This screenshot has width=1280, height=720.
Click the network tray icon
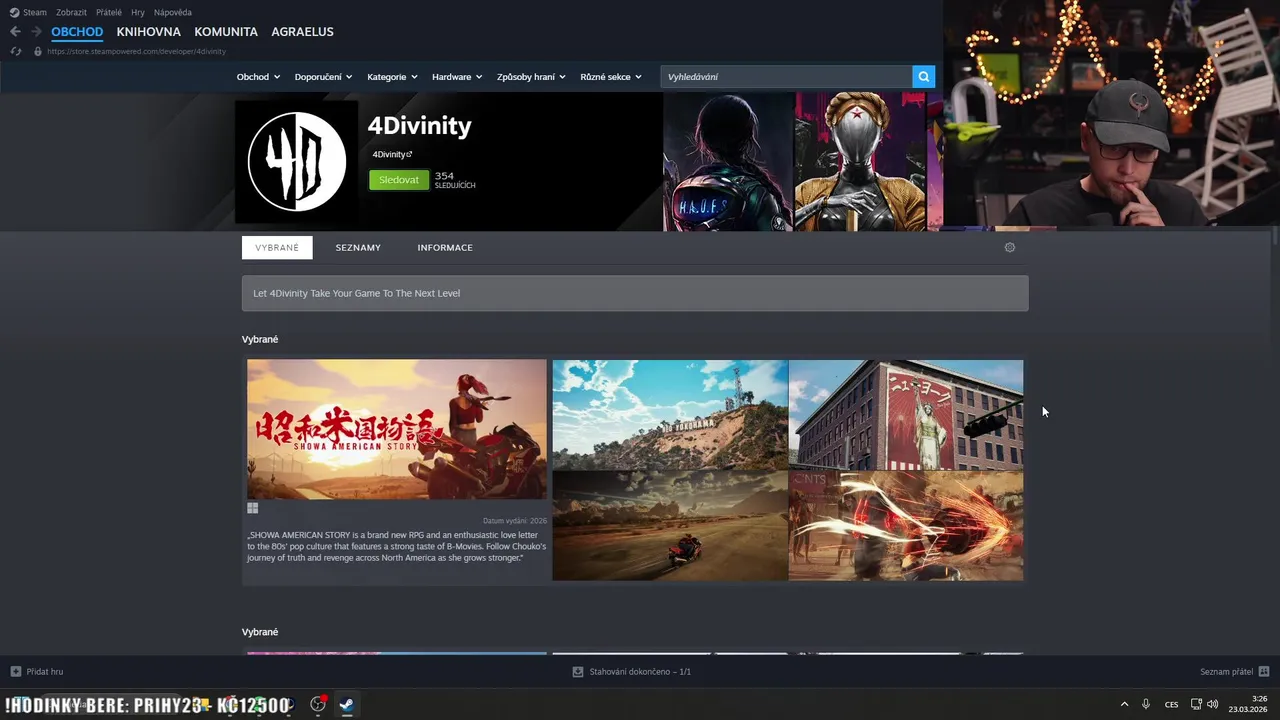(x=1196, y=704)
